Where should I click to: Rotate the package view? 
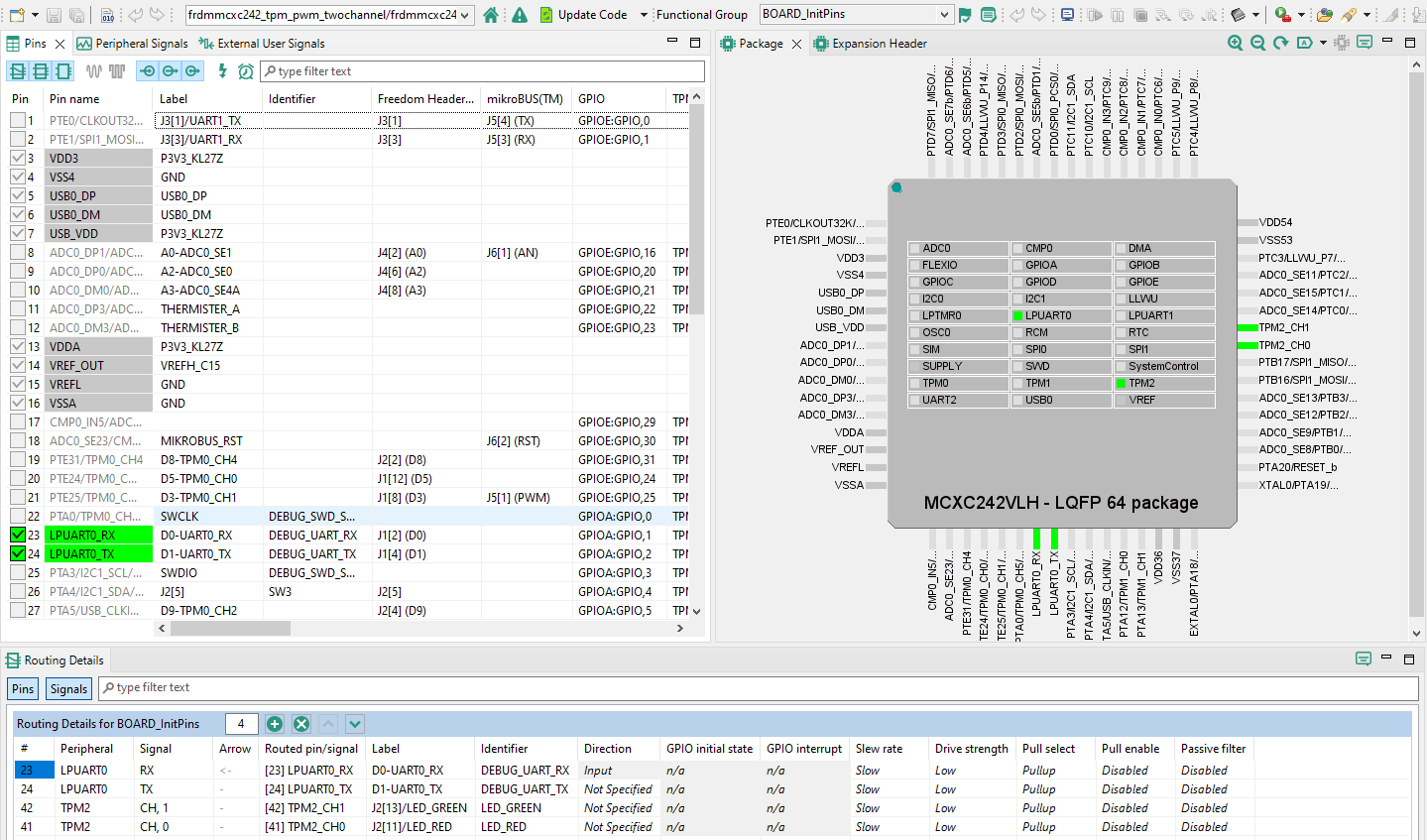point(1280,43)
